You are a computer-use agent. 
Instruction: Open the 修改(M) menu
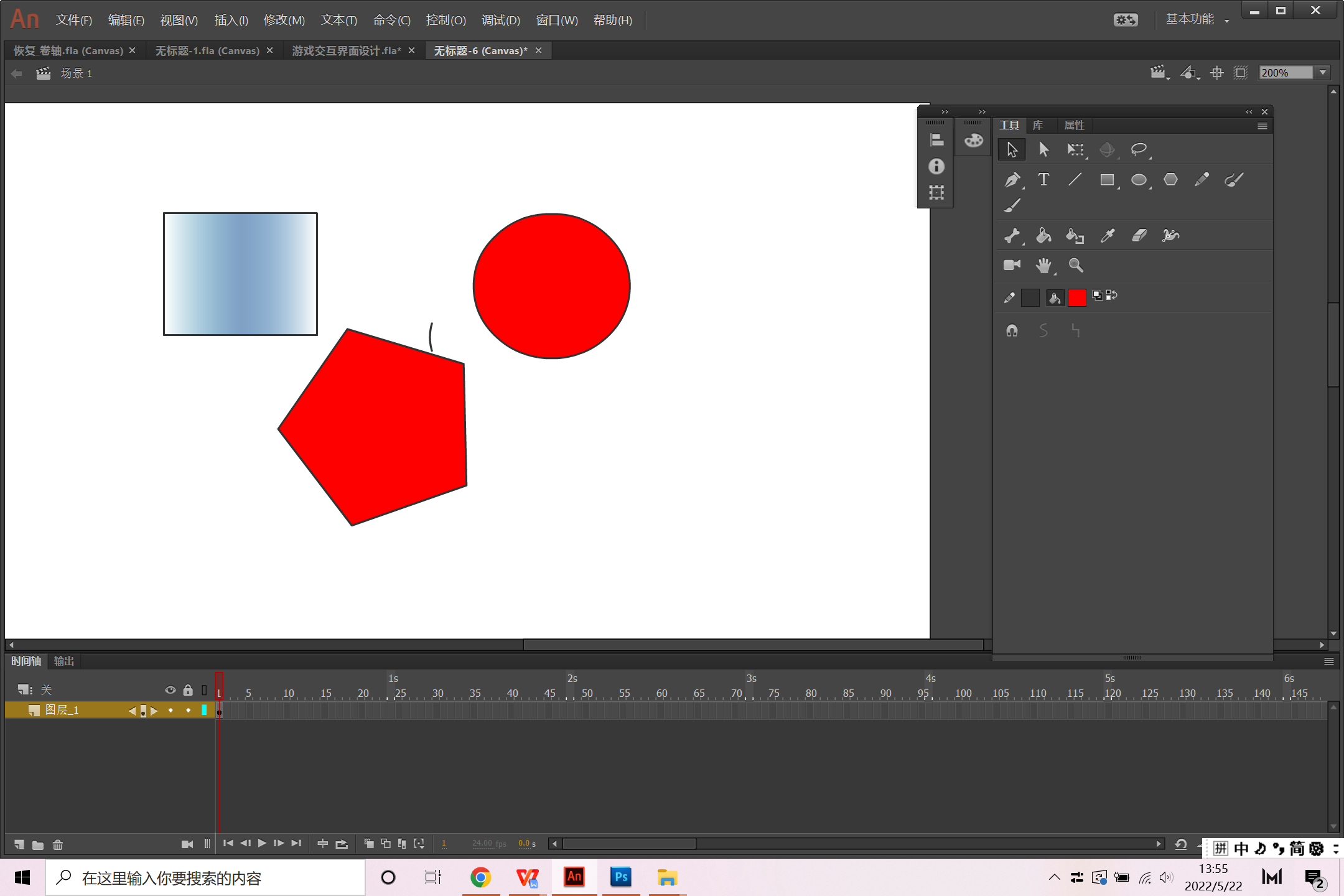[x=284, y=20]
